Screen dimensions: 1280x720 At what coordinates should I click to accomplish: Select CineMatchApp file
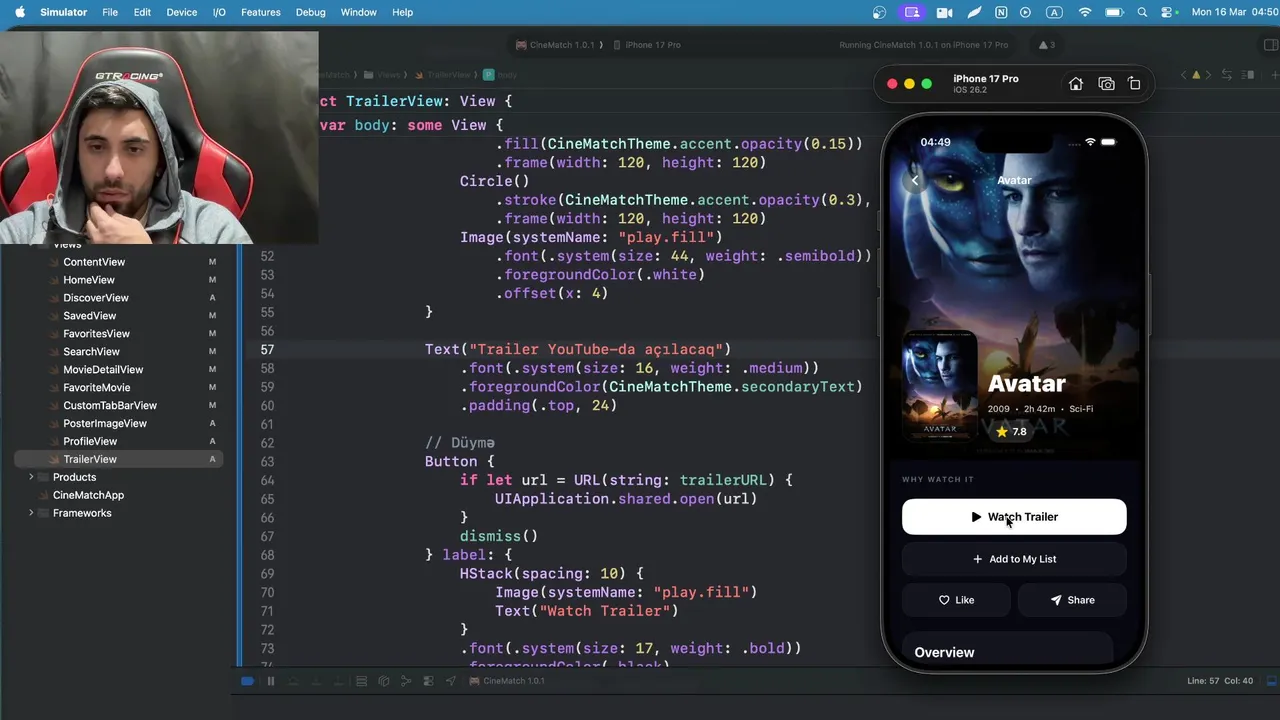coord(88,495)
